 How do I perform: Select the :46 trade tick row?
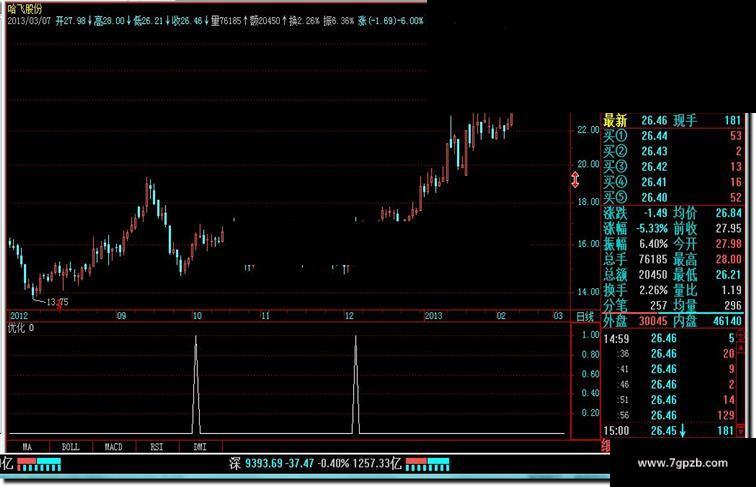point(670,385)
